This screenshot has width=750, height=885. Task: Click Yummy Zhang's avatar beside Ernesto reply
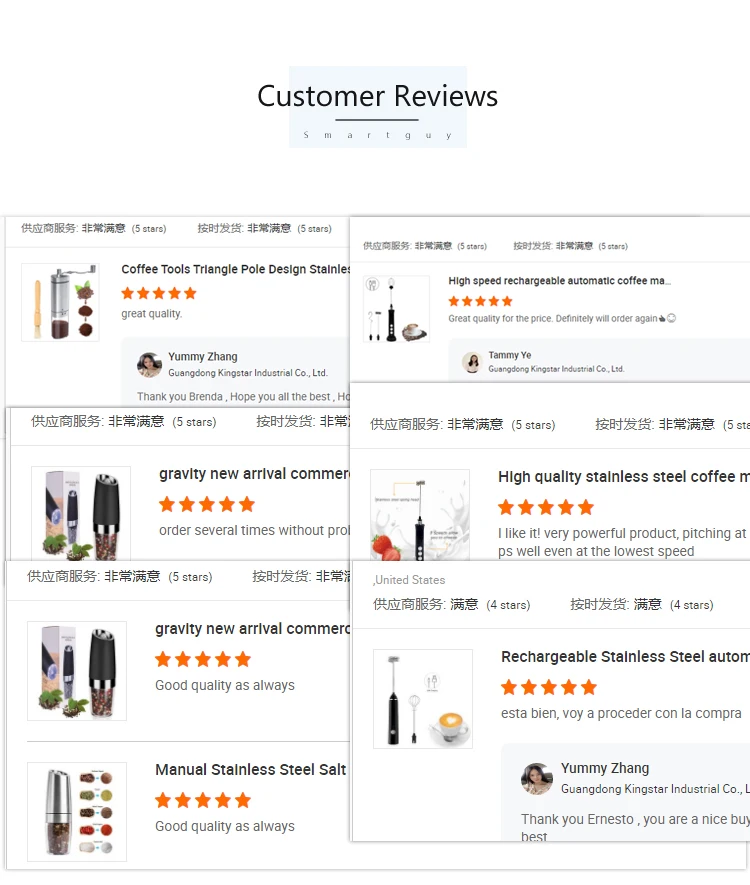click(537, 778)
